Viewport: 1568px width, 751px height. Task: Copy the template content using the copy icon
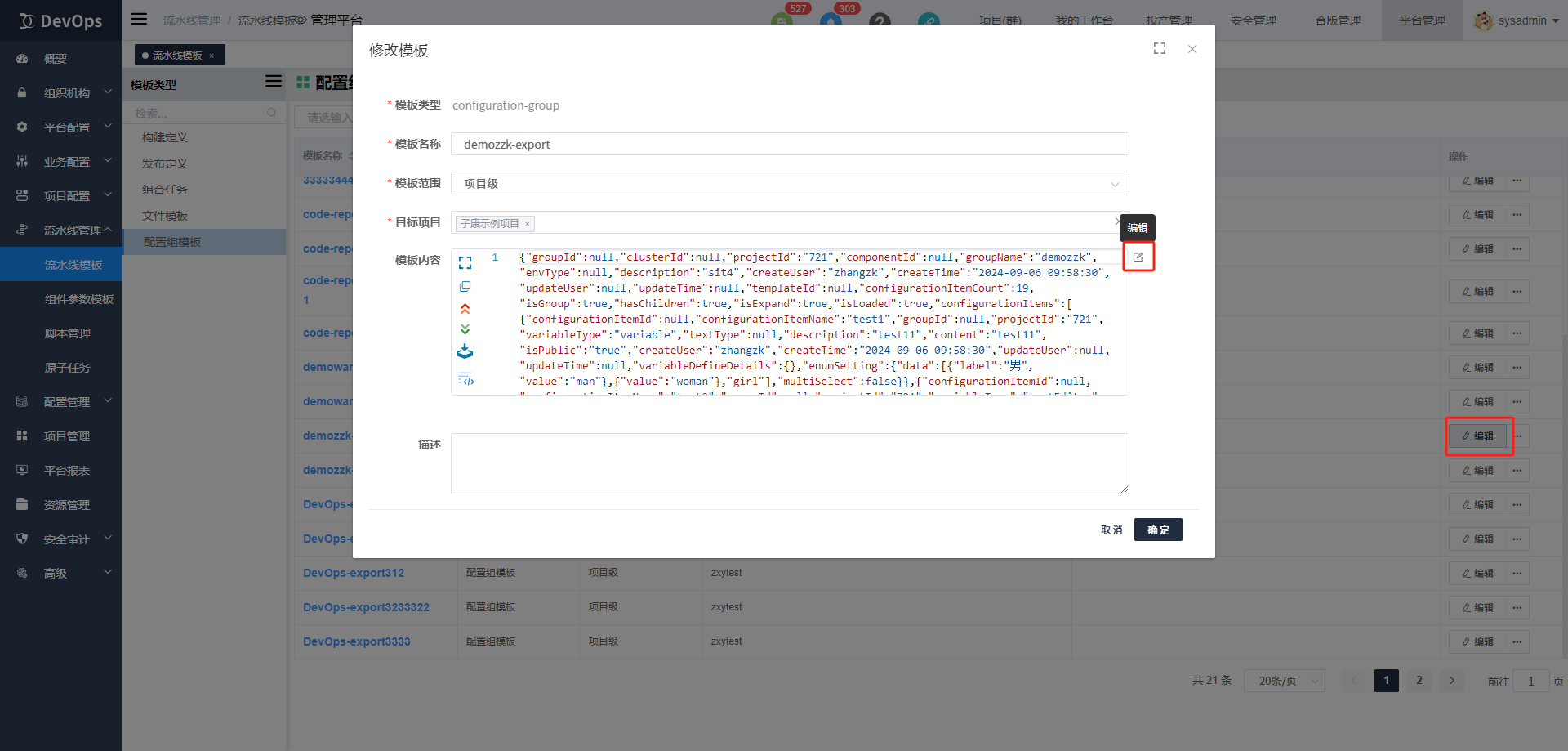click(x=465, y=286)
